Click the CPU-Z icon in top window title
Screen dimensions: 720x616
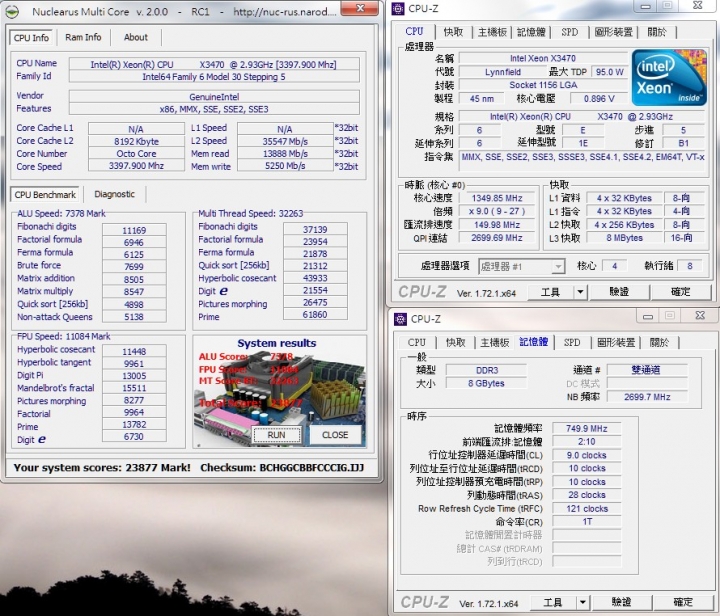[398, 8]
